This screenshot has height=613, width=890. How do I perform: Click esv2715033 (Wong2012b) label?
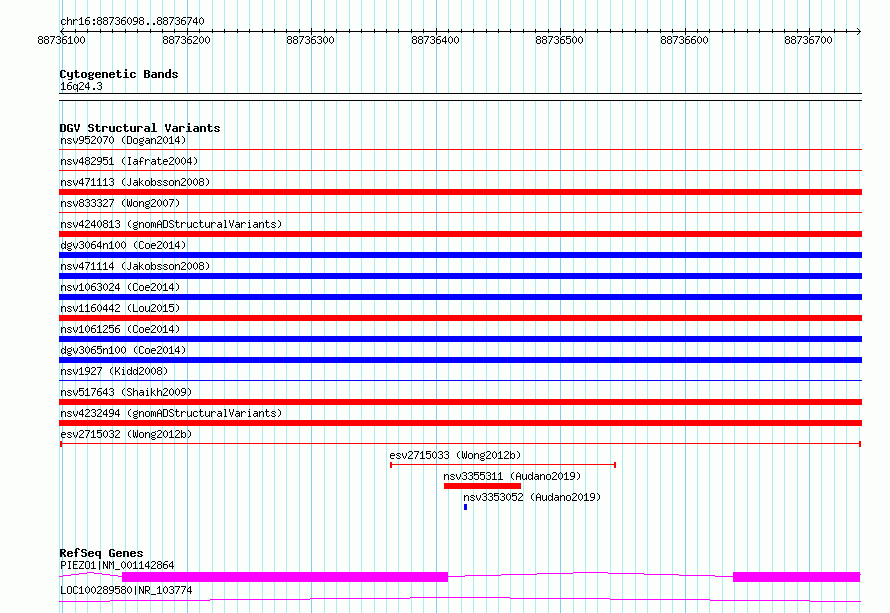tap(455, 455)
